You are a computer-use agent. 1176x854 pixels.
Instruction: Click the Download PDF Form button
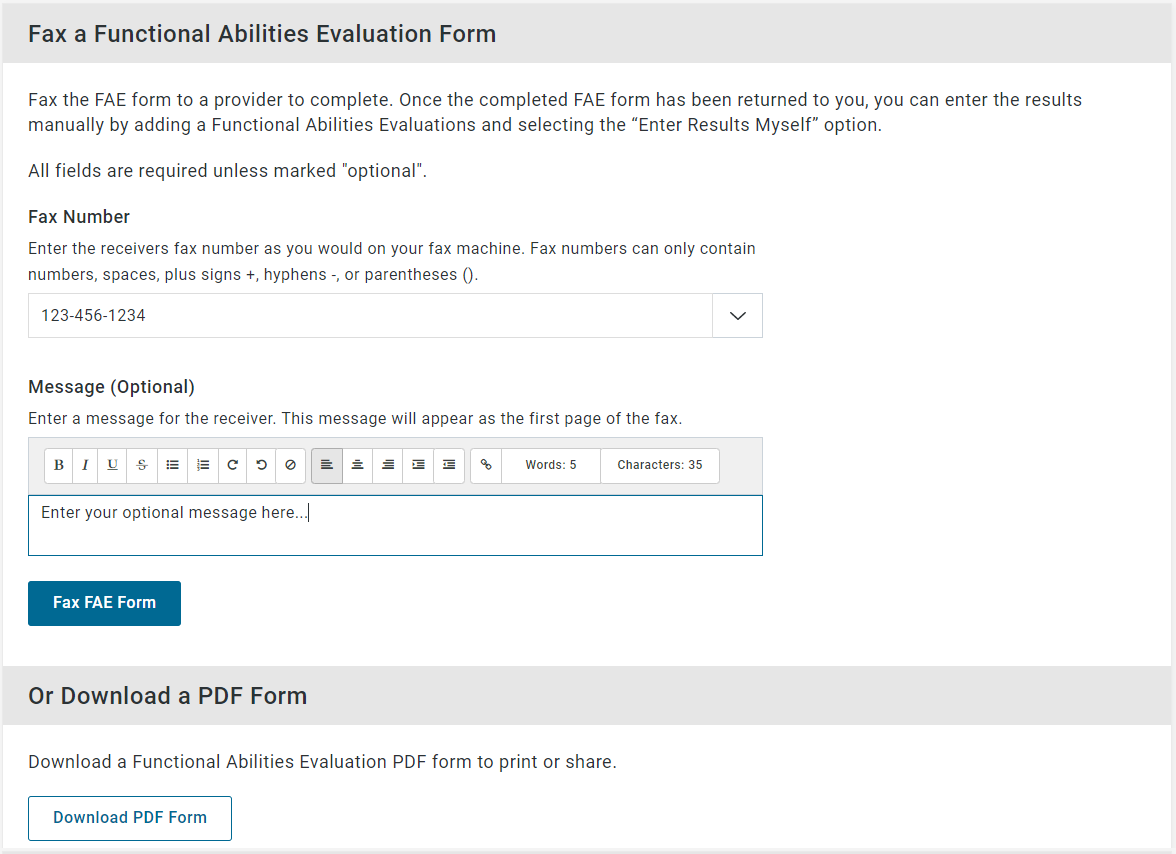pos(130,818)
